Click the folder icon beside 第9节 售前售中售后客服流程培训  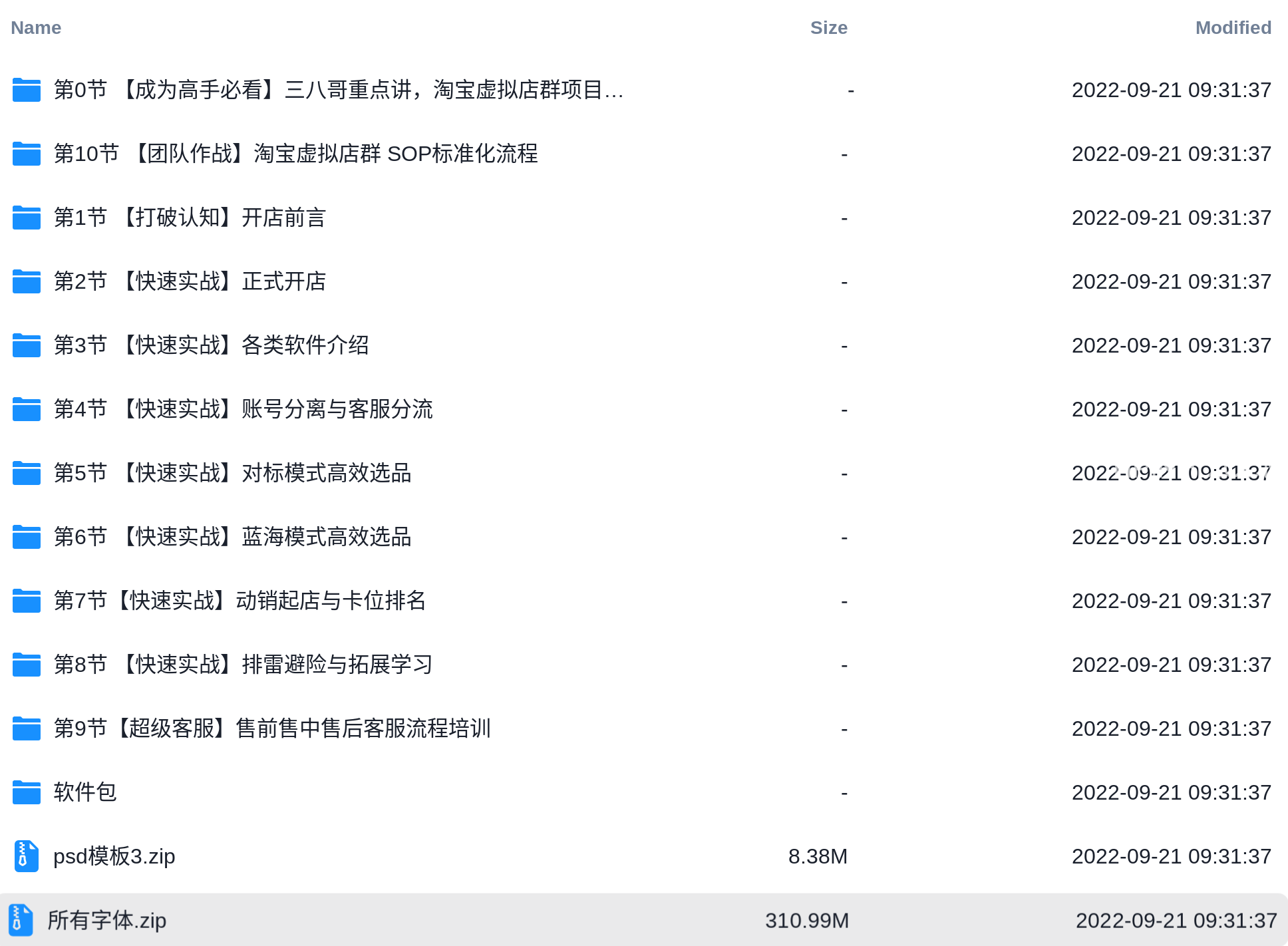[27, 728]
